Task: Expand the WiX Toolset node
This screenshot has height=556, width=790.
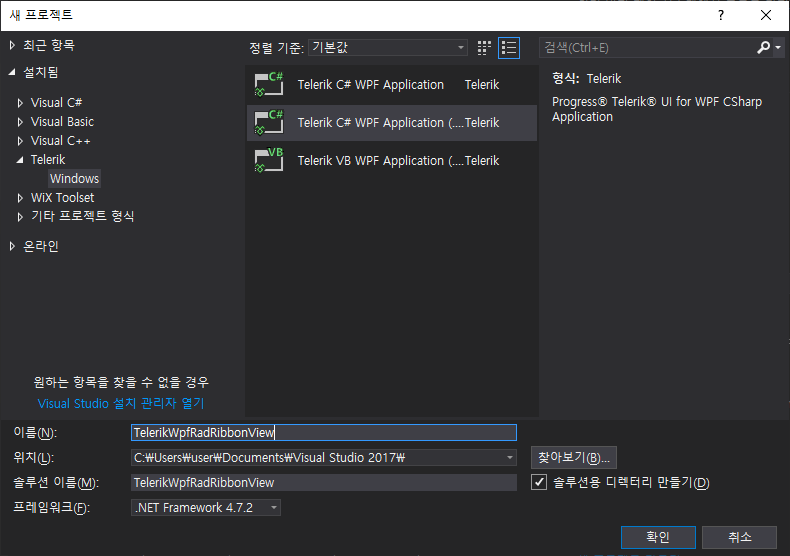Action: [20, 198]
